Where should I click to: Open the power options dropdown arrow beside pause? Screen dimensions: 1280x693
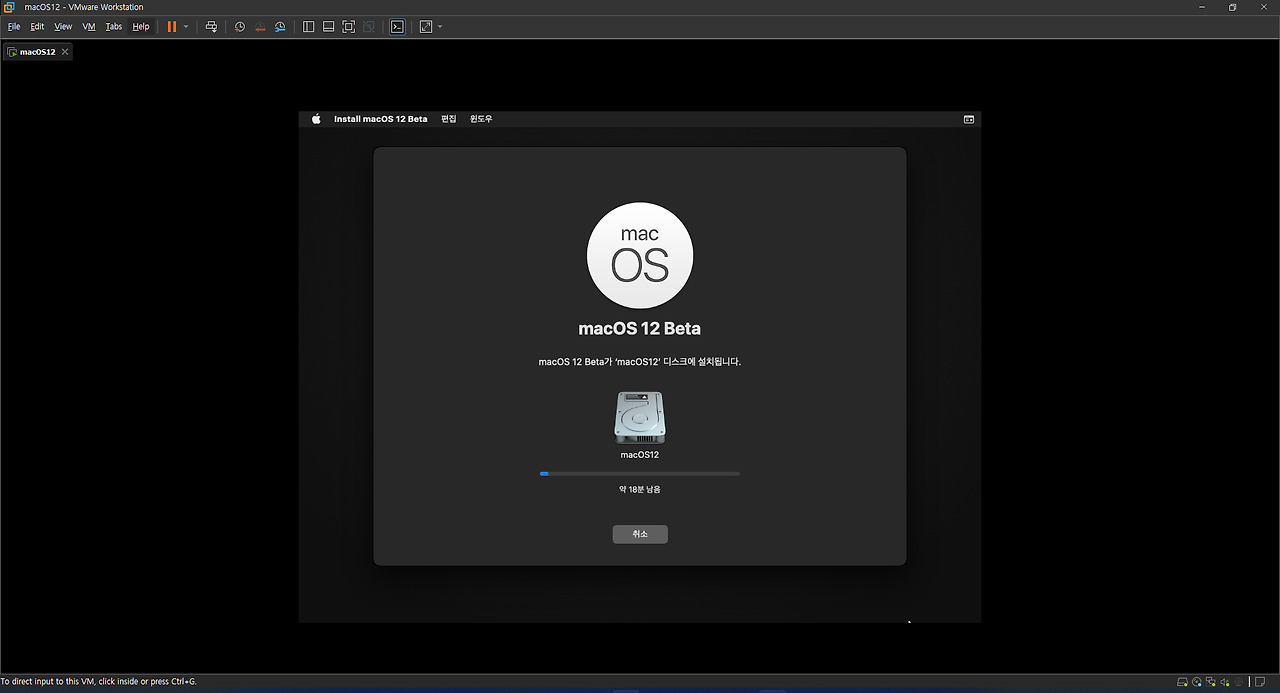[x=186, y=27]
